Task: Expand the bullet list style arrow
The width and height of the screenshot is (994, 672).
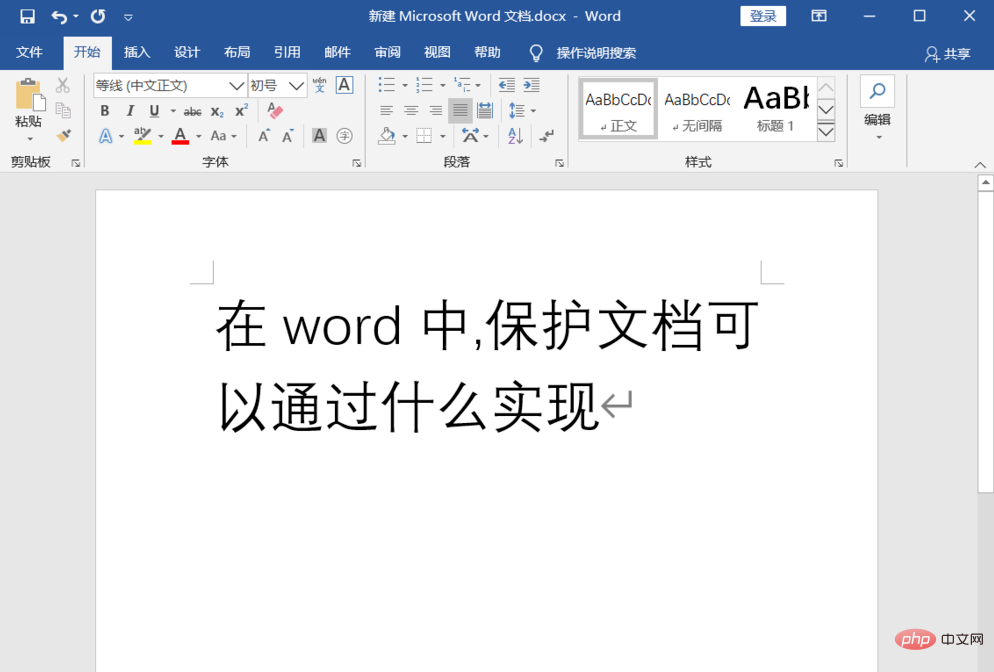Action: click(x=404, y=85)
